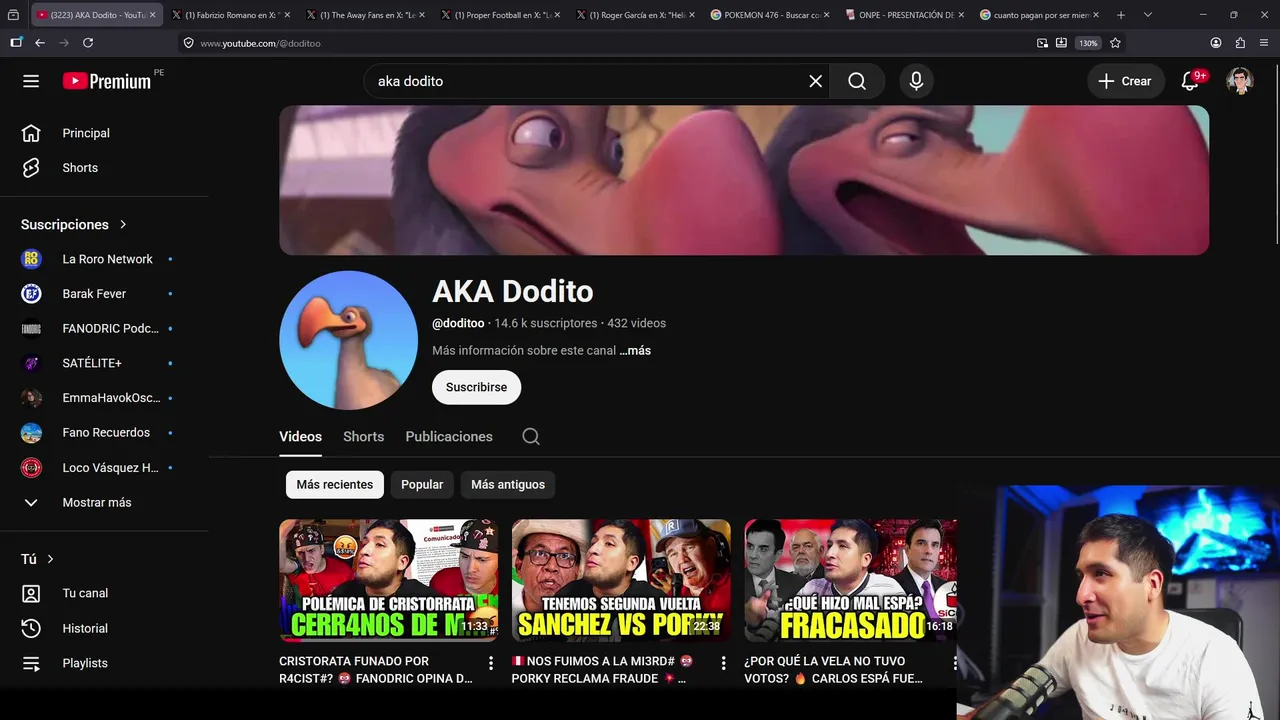Run search with magnifier button
1280x720 pixels.
point(857,81)
